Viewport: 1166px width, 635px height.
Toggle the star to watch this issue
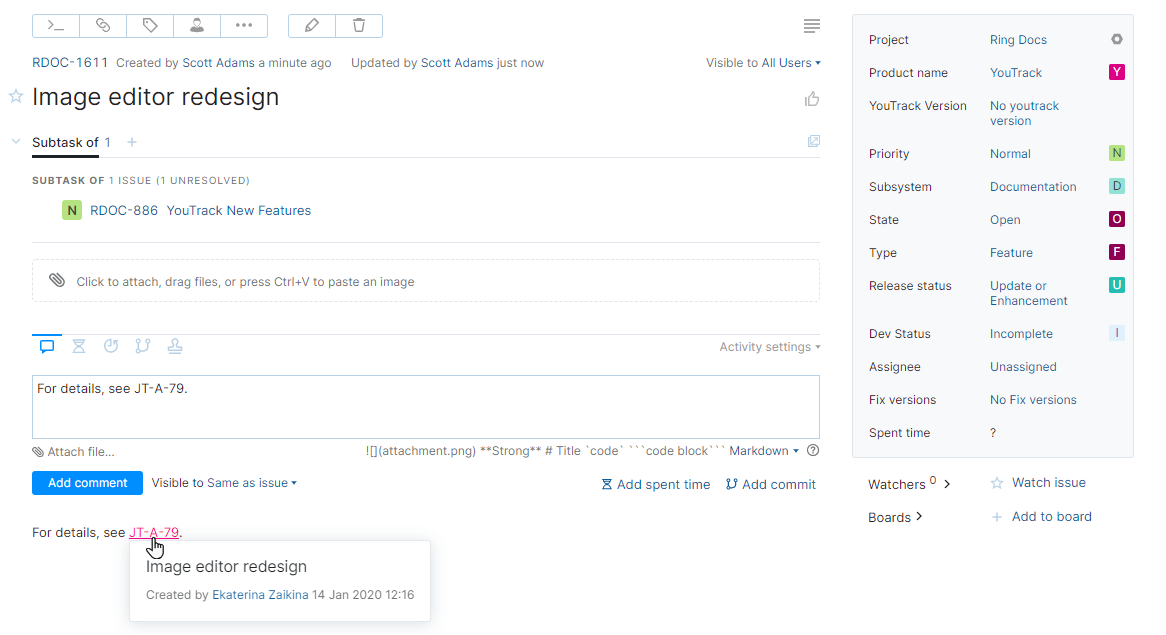[x=15, y=96]
